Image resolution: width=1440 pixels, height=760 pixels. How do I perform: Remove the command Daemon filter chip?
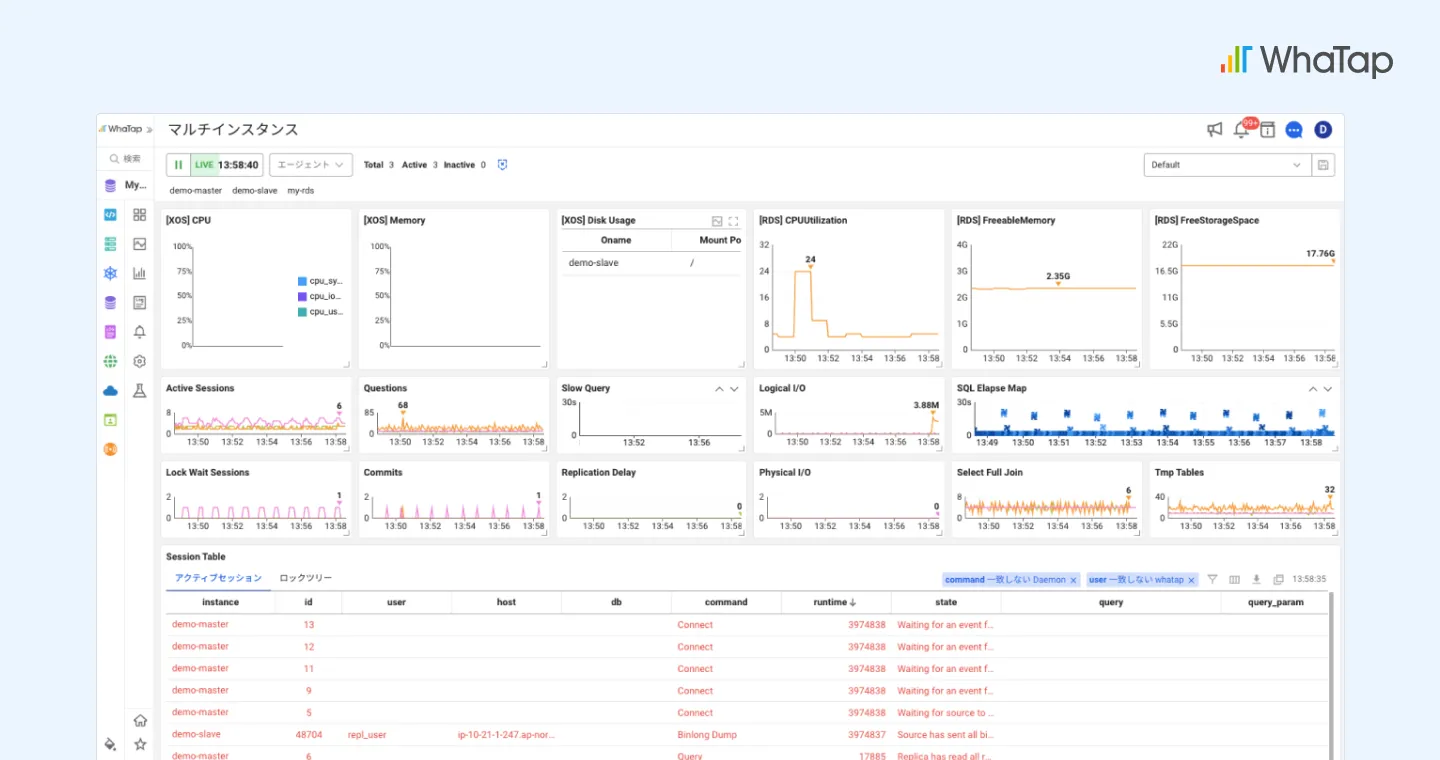coord(1073,580)
